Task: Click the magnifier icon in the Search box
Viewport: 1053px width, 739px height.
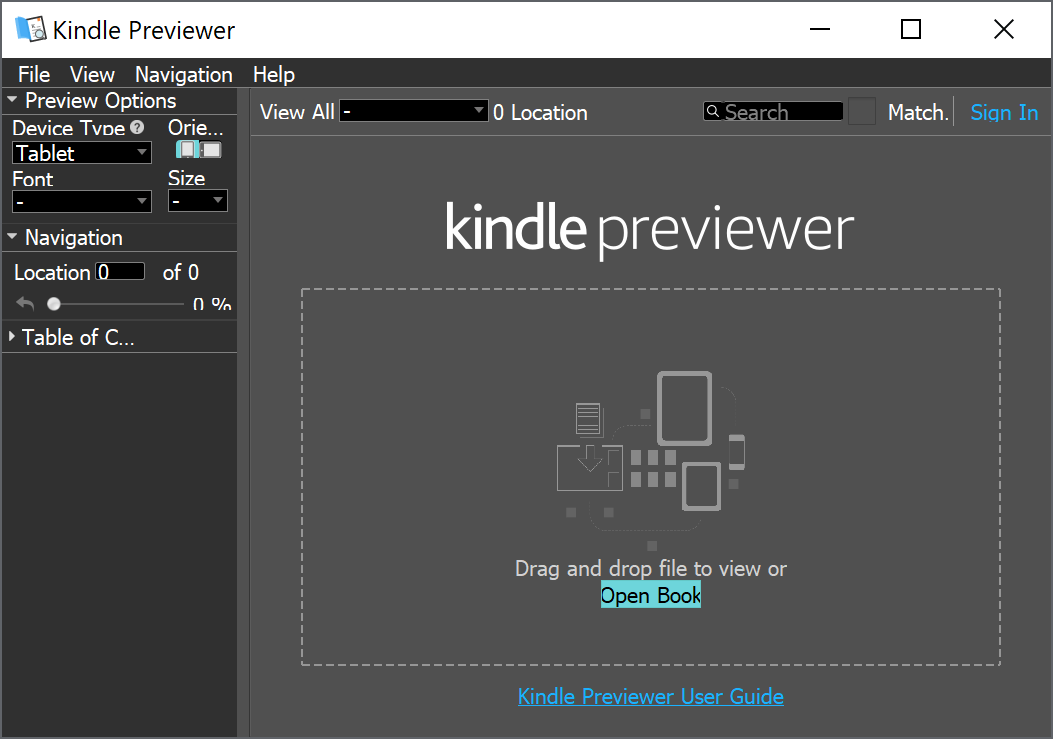Action: (713, 111)
